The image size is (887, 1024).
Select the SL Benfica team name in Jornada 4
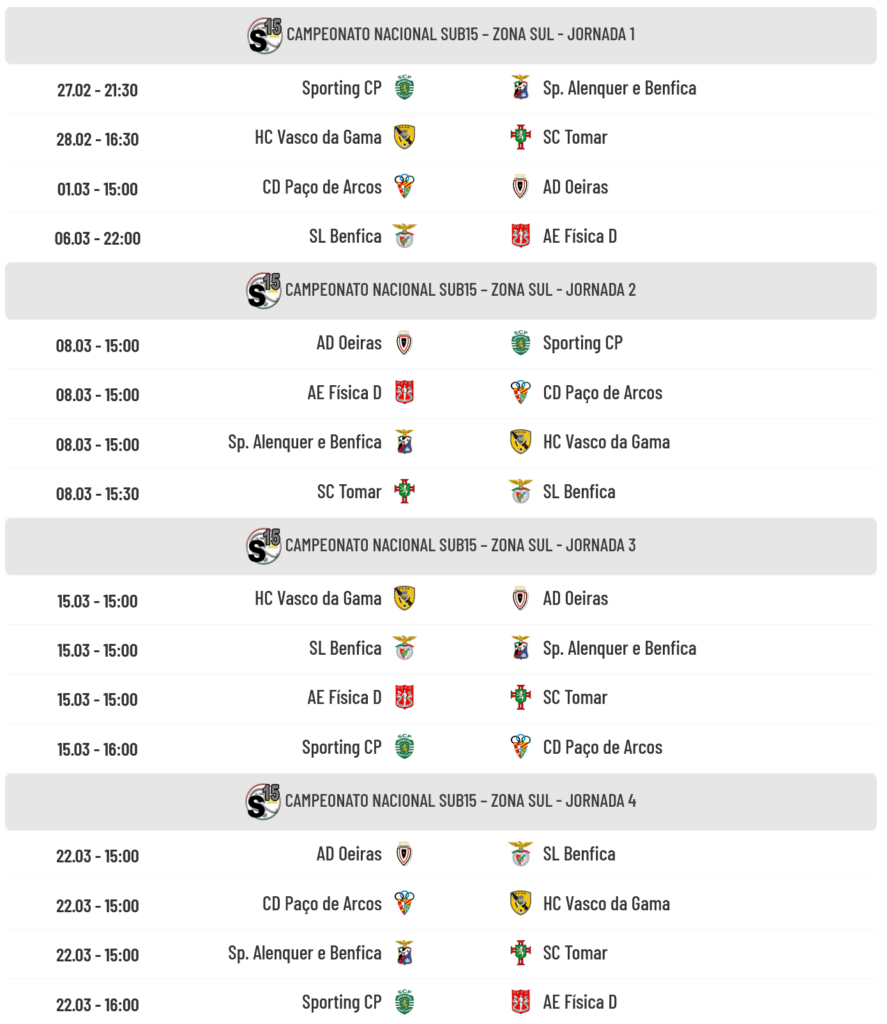coord(578,854)
